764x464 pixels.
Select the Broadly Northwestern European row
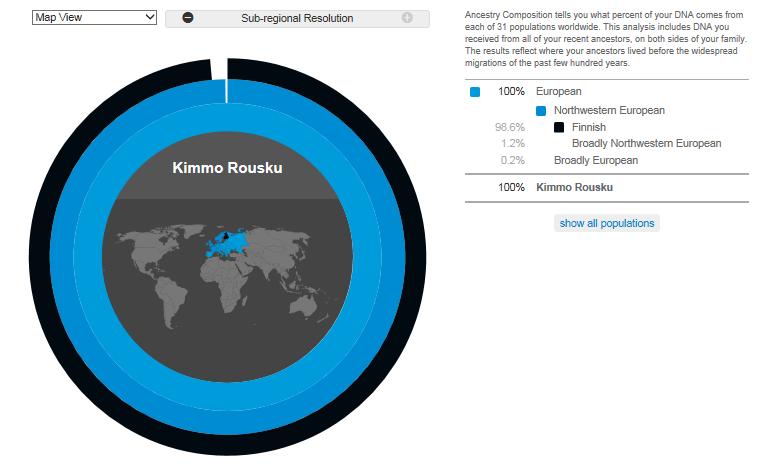tap(607, 143)
